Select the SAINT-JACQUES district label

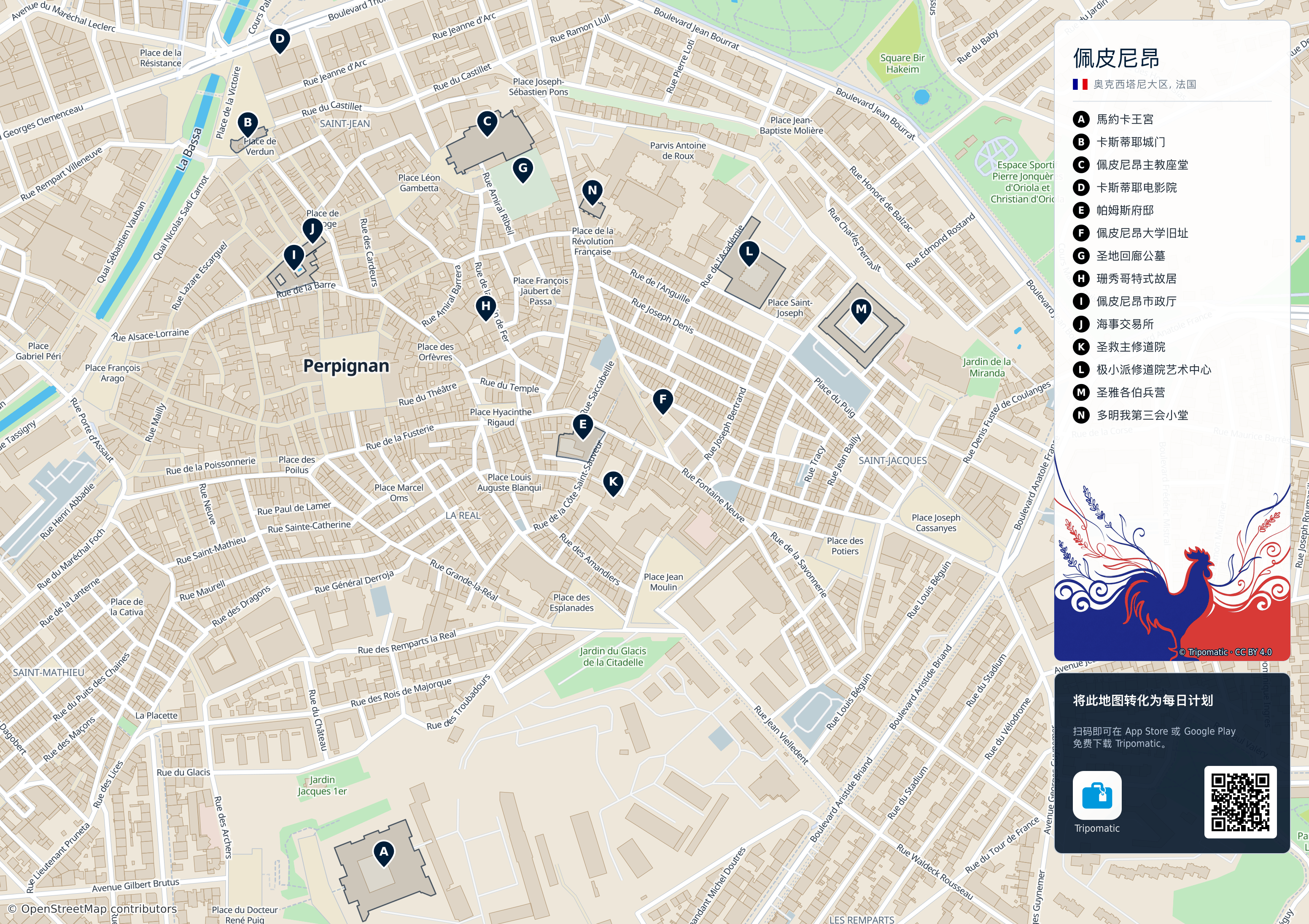(893, 461)
